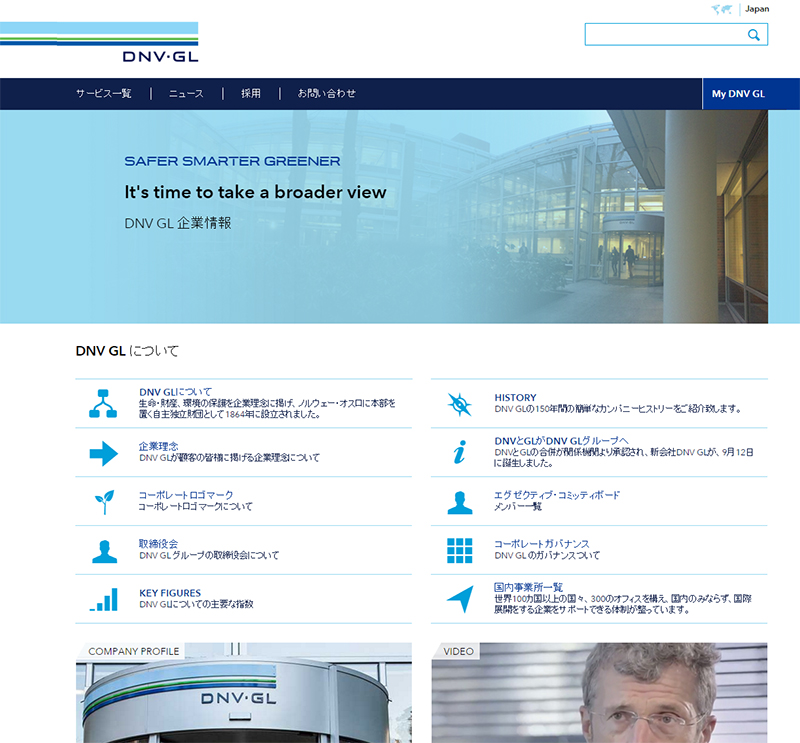Open the コーポレートロゴマーク link

(186, 495)
